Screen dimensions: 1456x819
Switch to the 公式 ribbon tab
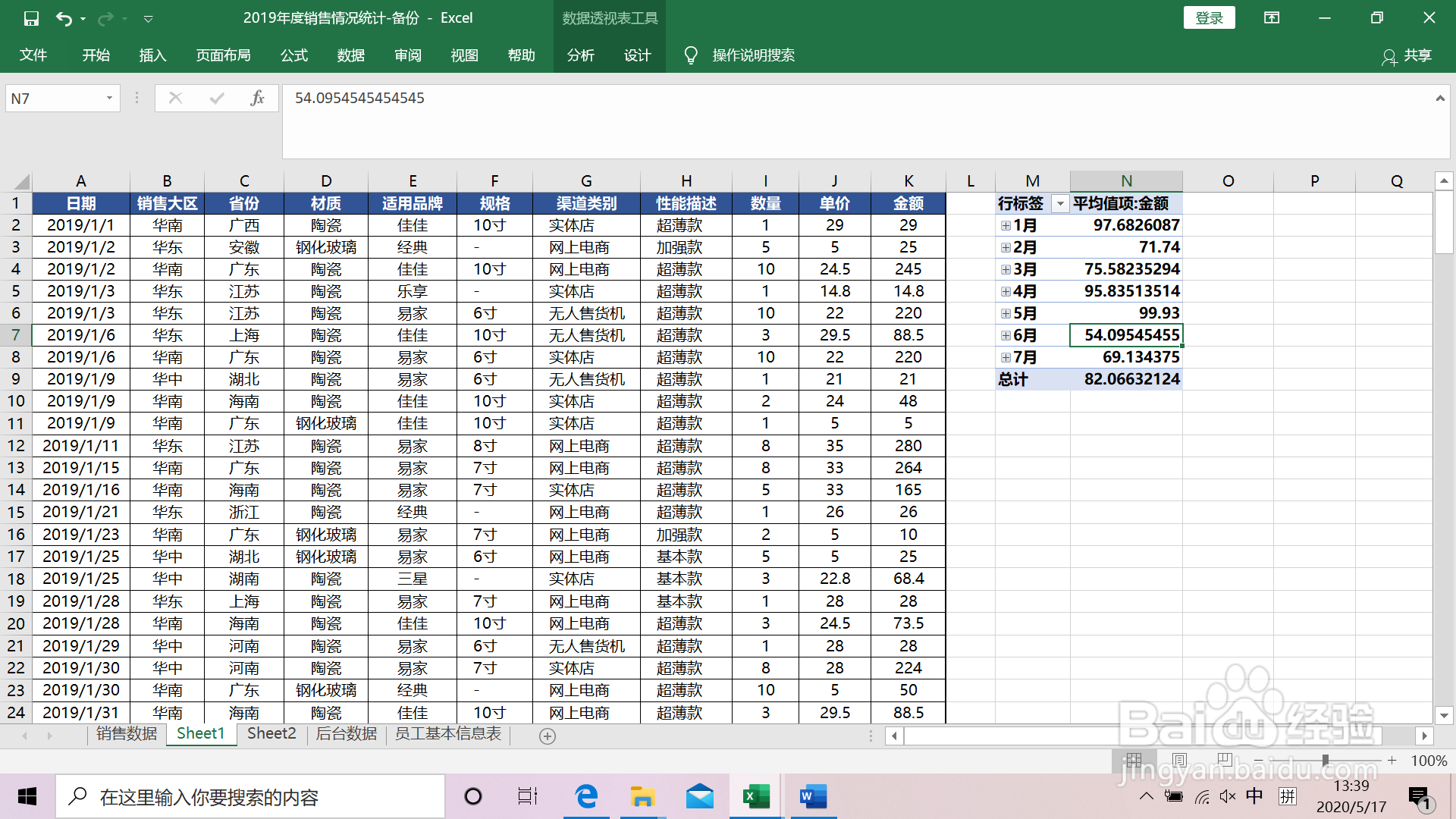pos(294,55)
